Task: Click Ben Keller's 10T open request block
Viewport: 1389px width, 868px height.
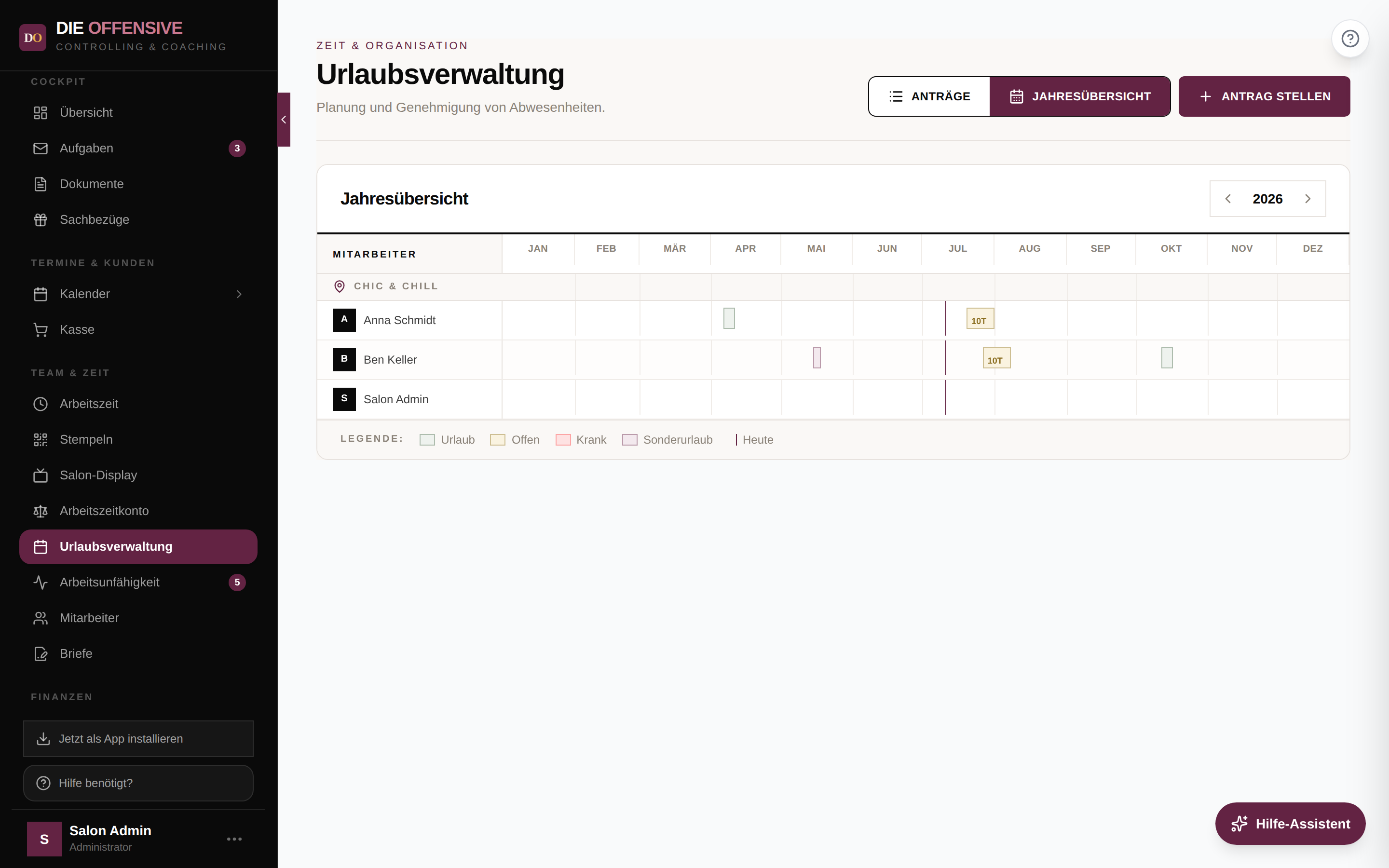Action: (996, 358)
